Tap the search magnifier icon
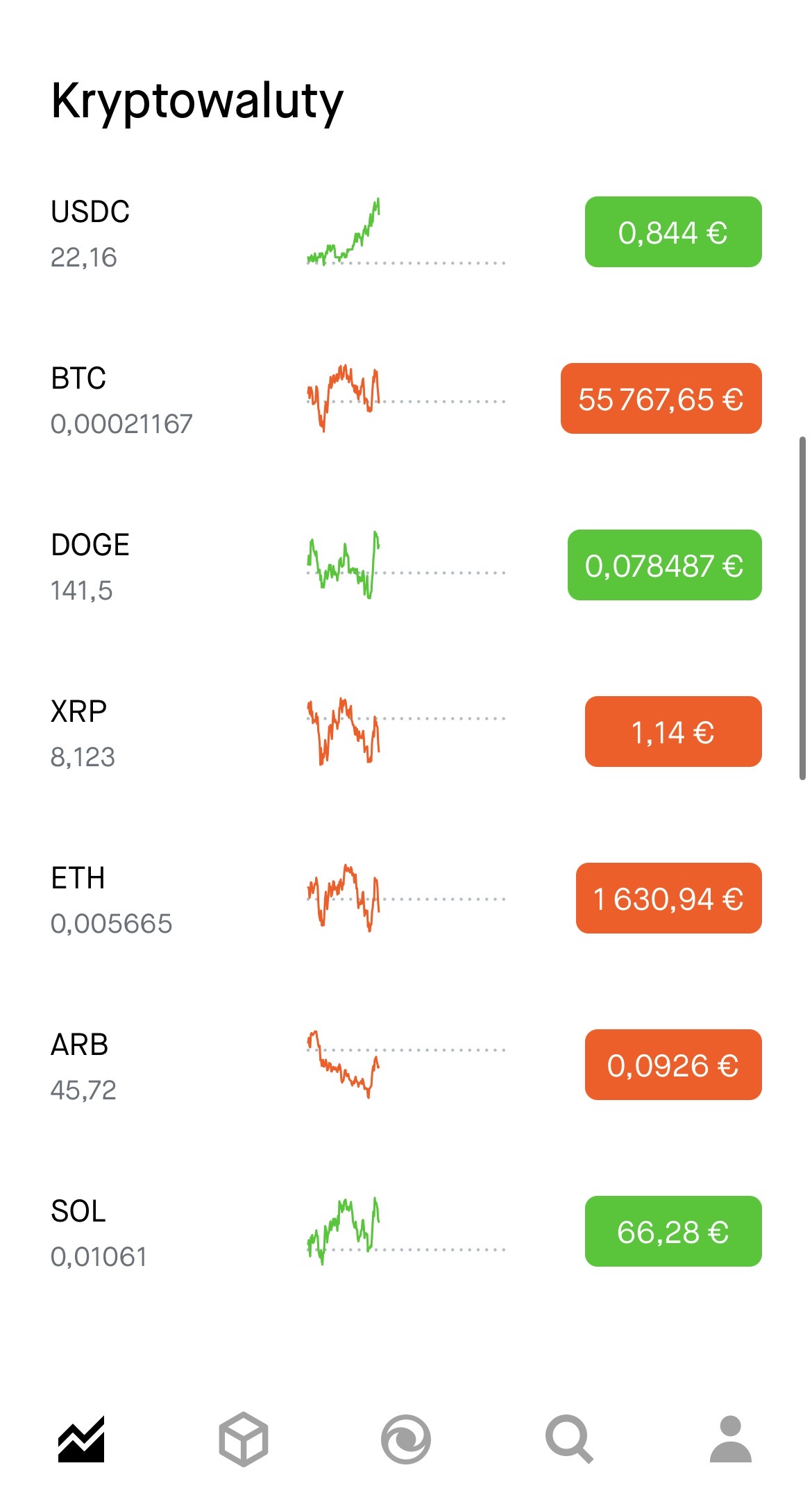The image size is (812, 1495). tap(569, 1439)
